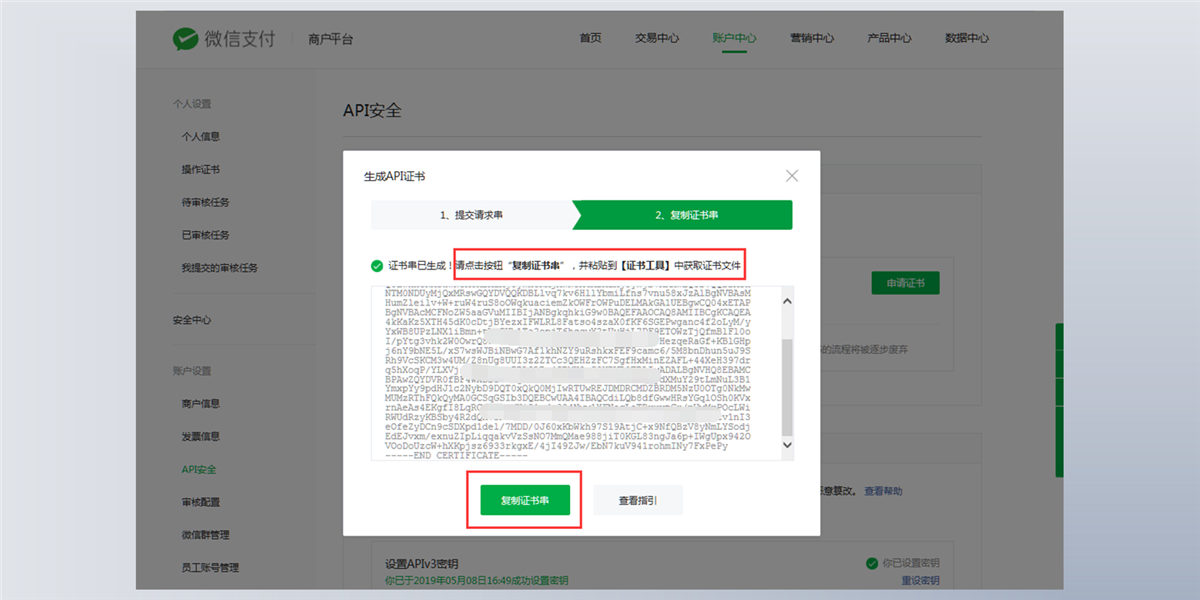
Task: Click the scroll-down arrow of the certificate box
Action: pyautogui.click(x=786, y=445)
